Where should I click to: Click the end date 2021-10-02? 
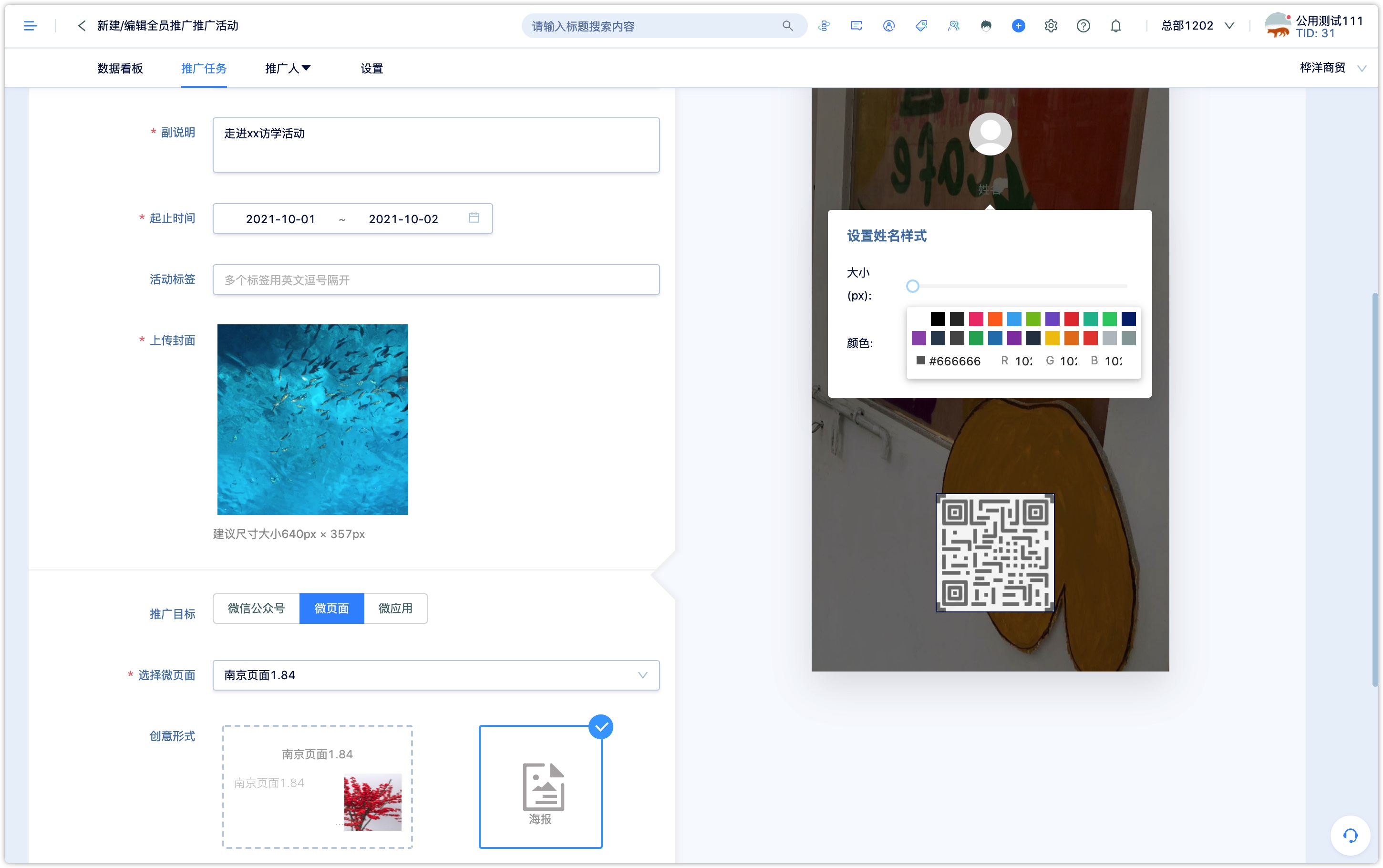pyautogui.click(x=403, y=219)
